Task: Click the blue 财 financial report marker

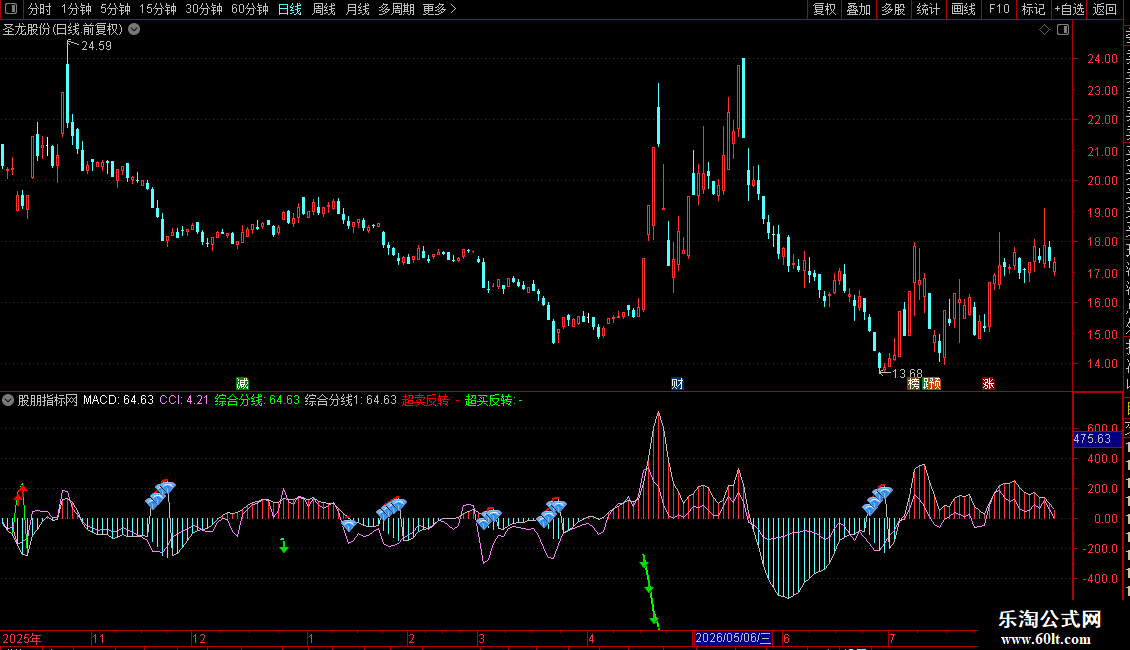Action: click(677, 383)
